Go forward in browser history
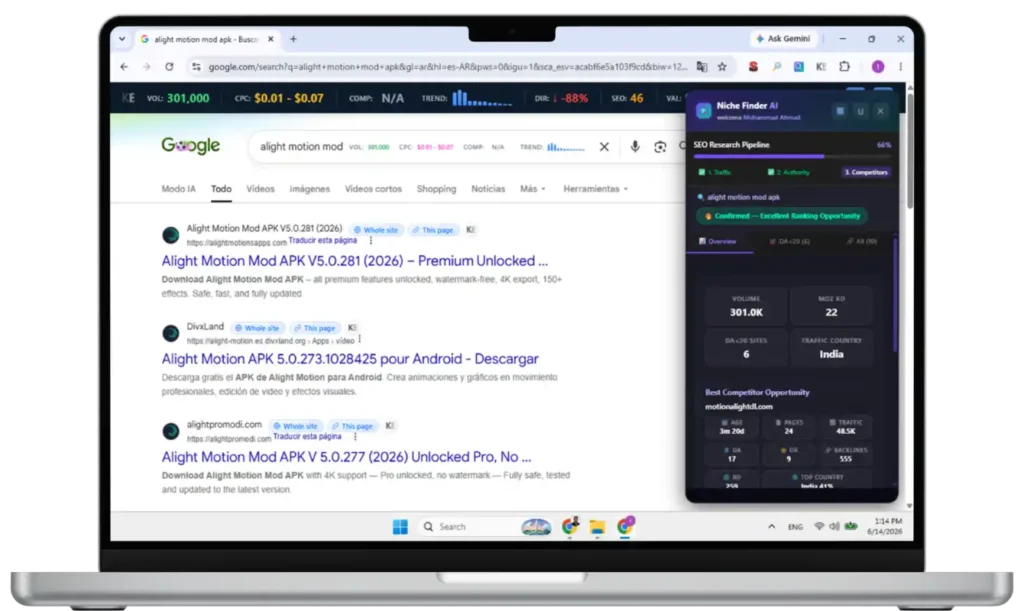 pos(146,67)
